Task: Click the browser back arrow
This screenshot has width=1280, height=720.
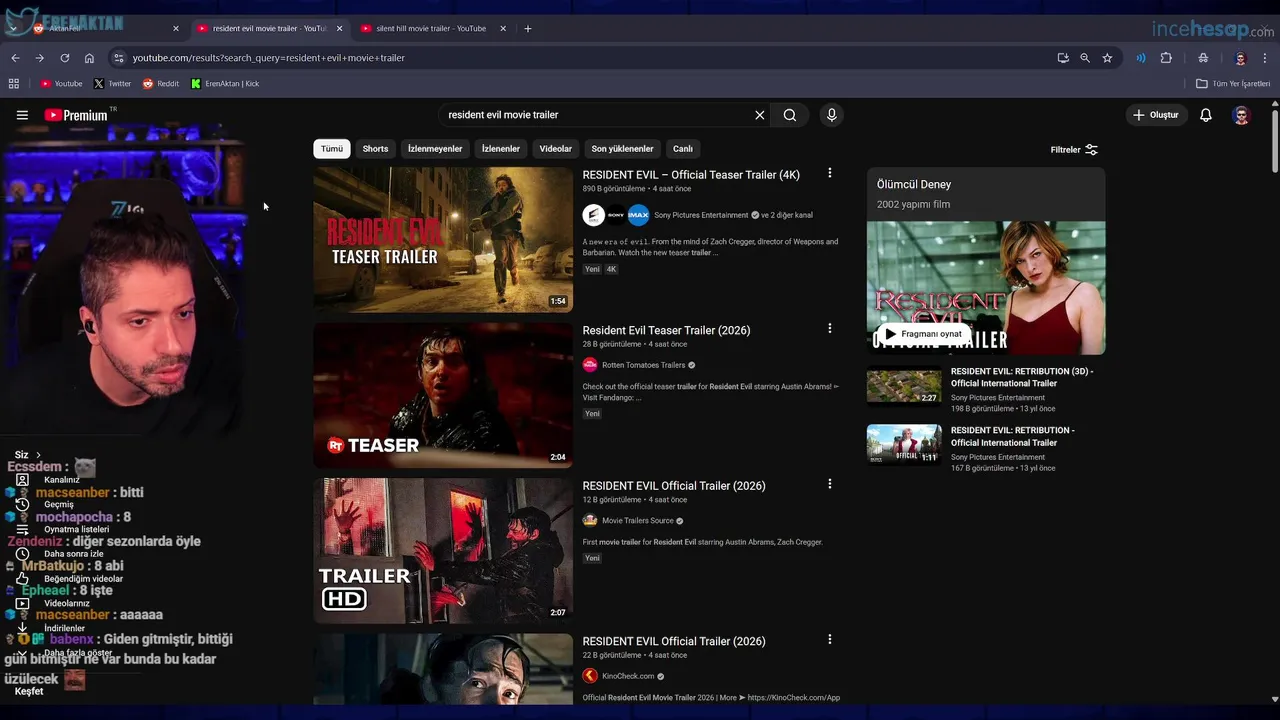Action: point(15,58)
